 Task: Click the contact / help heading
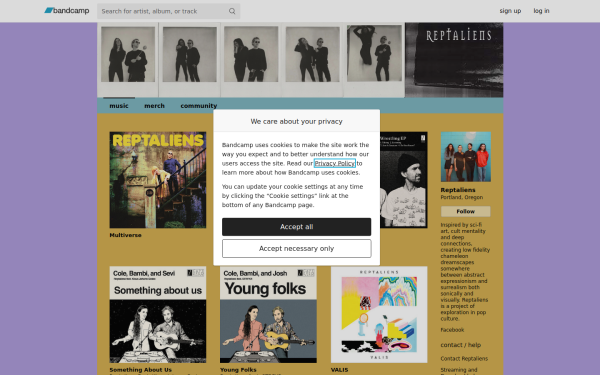coord(460,345)
